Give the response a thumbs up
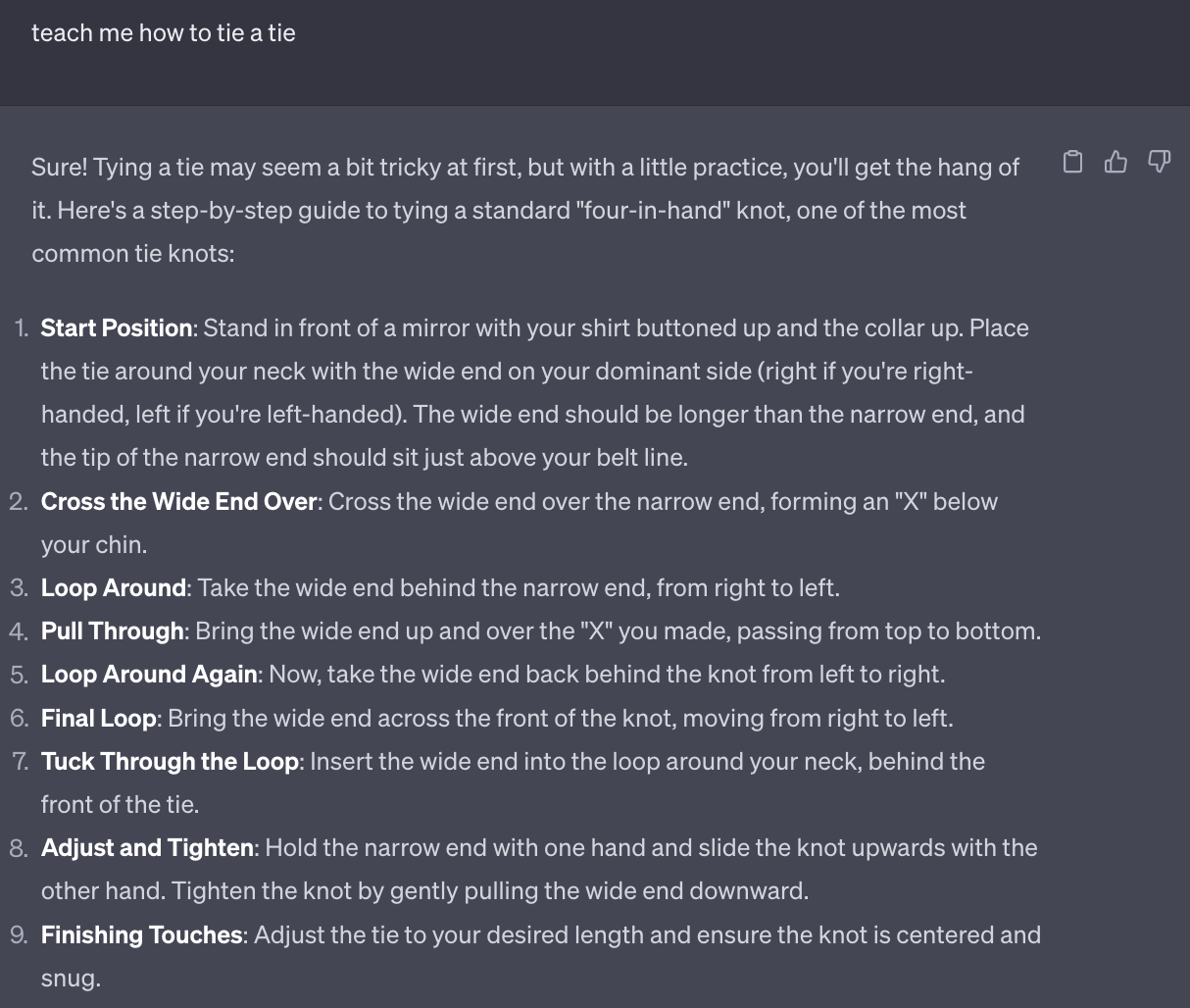Image resolution: width=1190 pixels, height=1008 pixels. pos(1116,162)
